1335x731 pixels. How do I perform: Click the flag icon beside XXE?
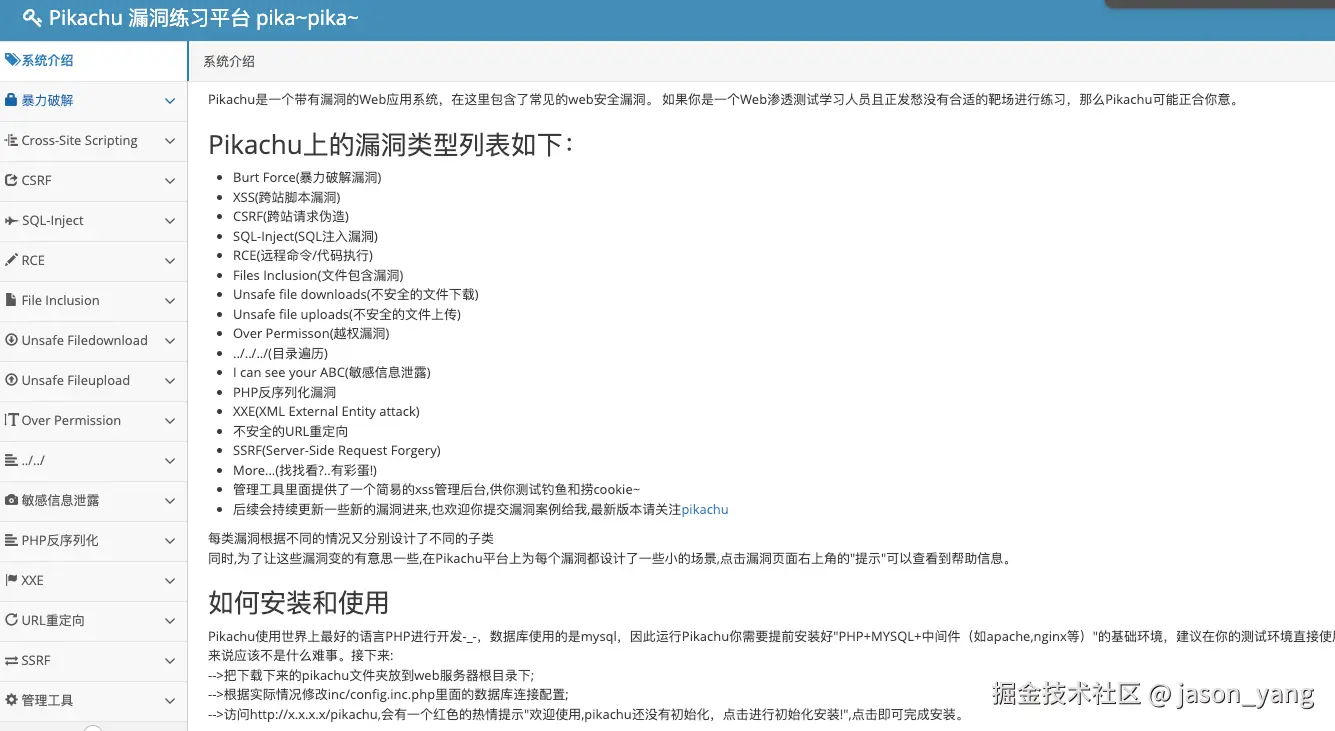[11, 580]
